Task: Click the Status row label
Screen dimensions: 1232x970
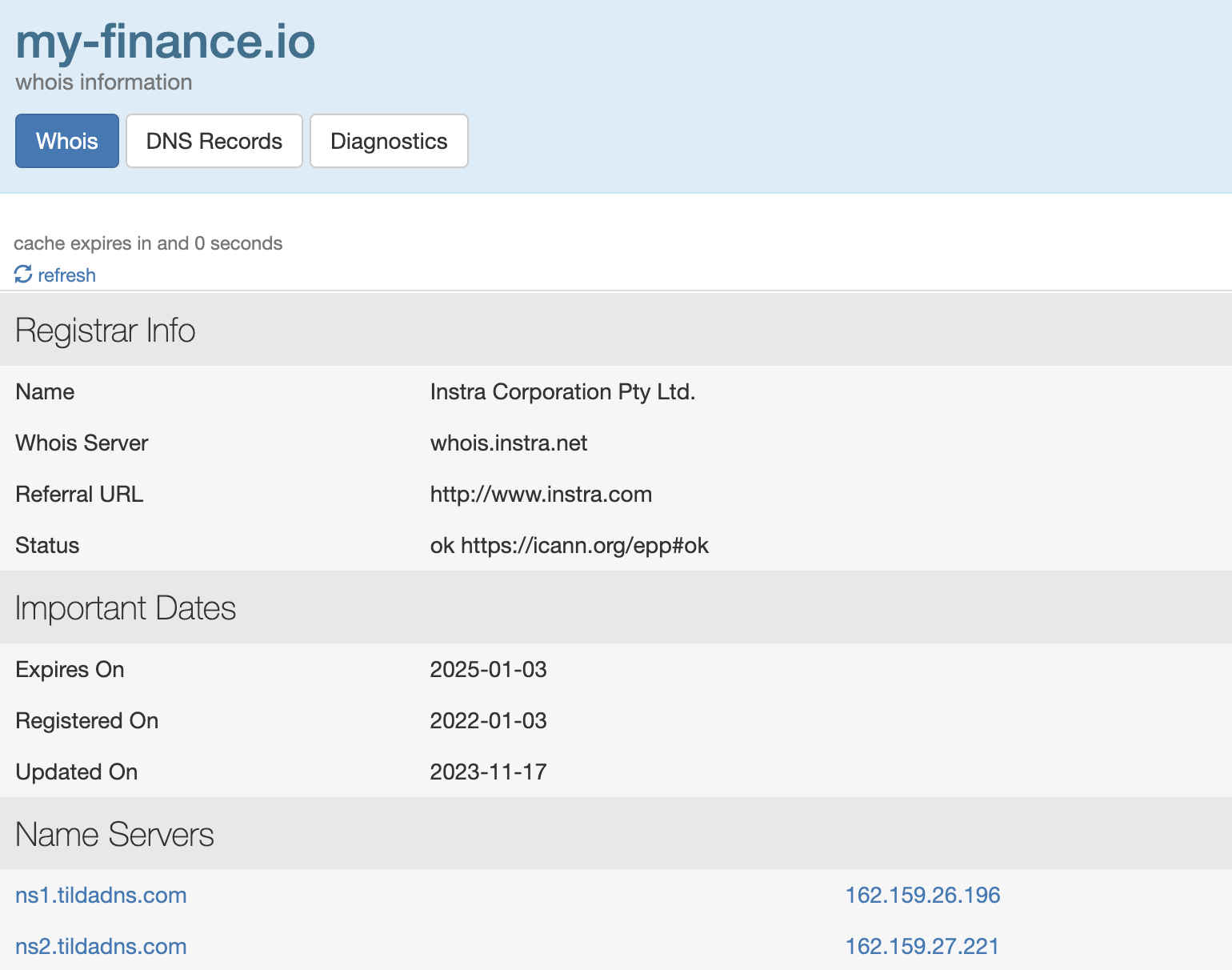Action: pos(47,545)
